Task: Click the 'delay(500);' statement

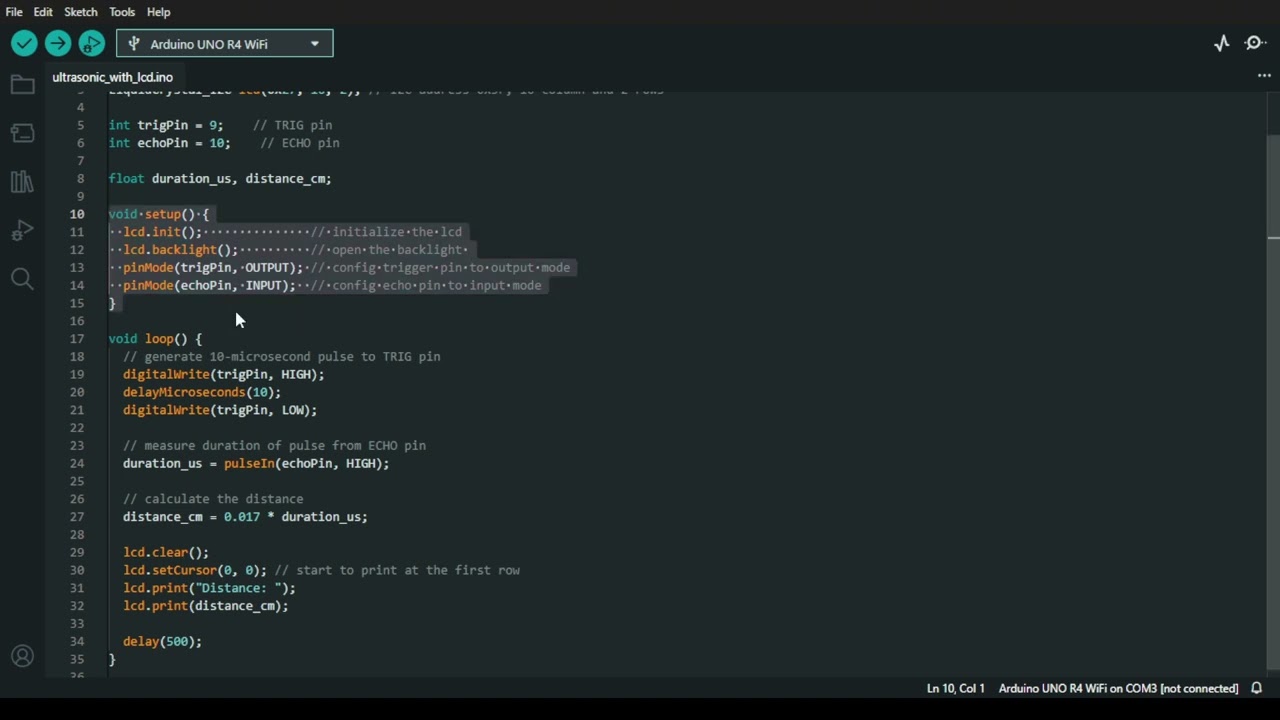Action: point(162,642)
